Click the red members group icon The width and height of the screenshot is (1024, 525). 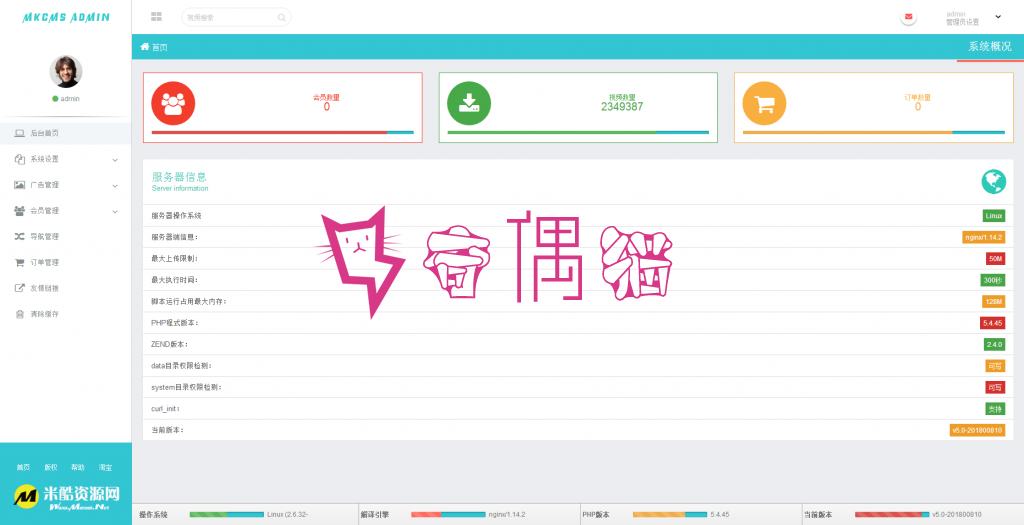tap(173, 103)
